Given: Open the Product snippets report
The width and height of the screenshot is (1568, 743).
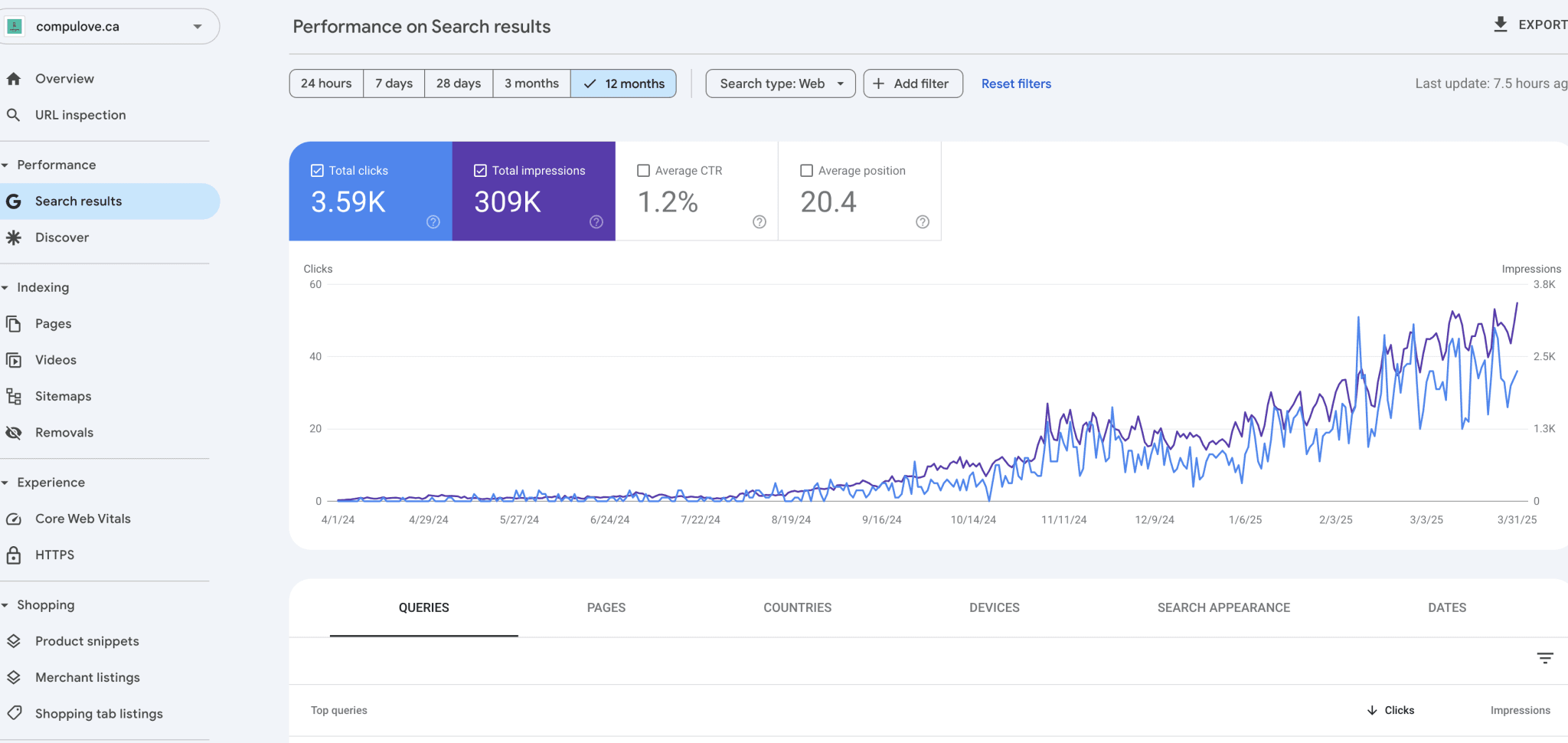Looking at the screenshot, I should pyautogui.click(x=87, y=640).
